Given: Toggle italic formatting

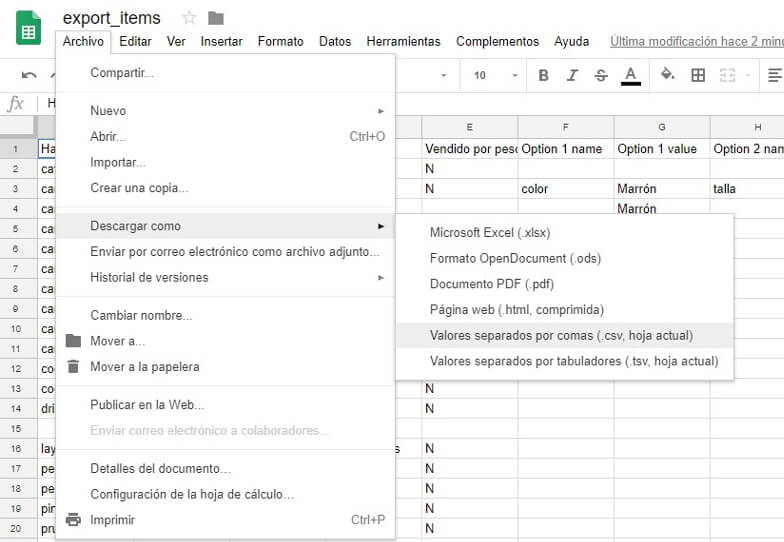Looking at the screenshot, I should [572, 76].
